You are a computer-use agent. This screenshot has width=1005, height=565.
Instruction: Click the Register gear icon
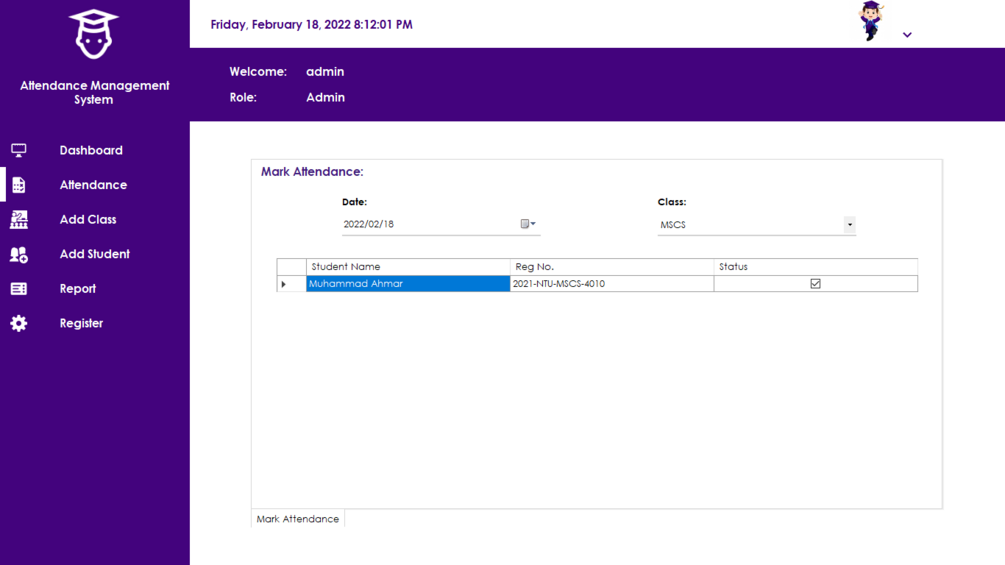pyautogui.click(x=19, y=323)
